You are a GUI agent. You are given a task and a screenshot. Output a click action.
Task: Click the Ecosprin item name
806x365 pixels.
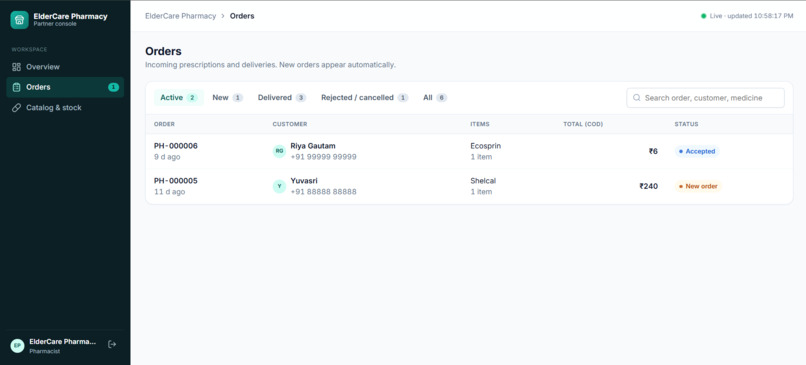click(485, 146)
